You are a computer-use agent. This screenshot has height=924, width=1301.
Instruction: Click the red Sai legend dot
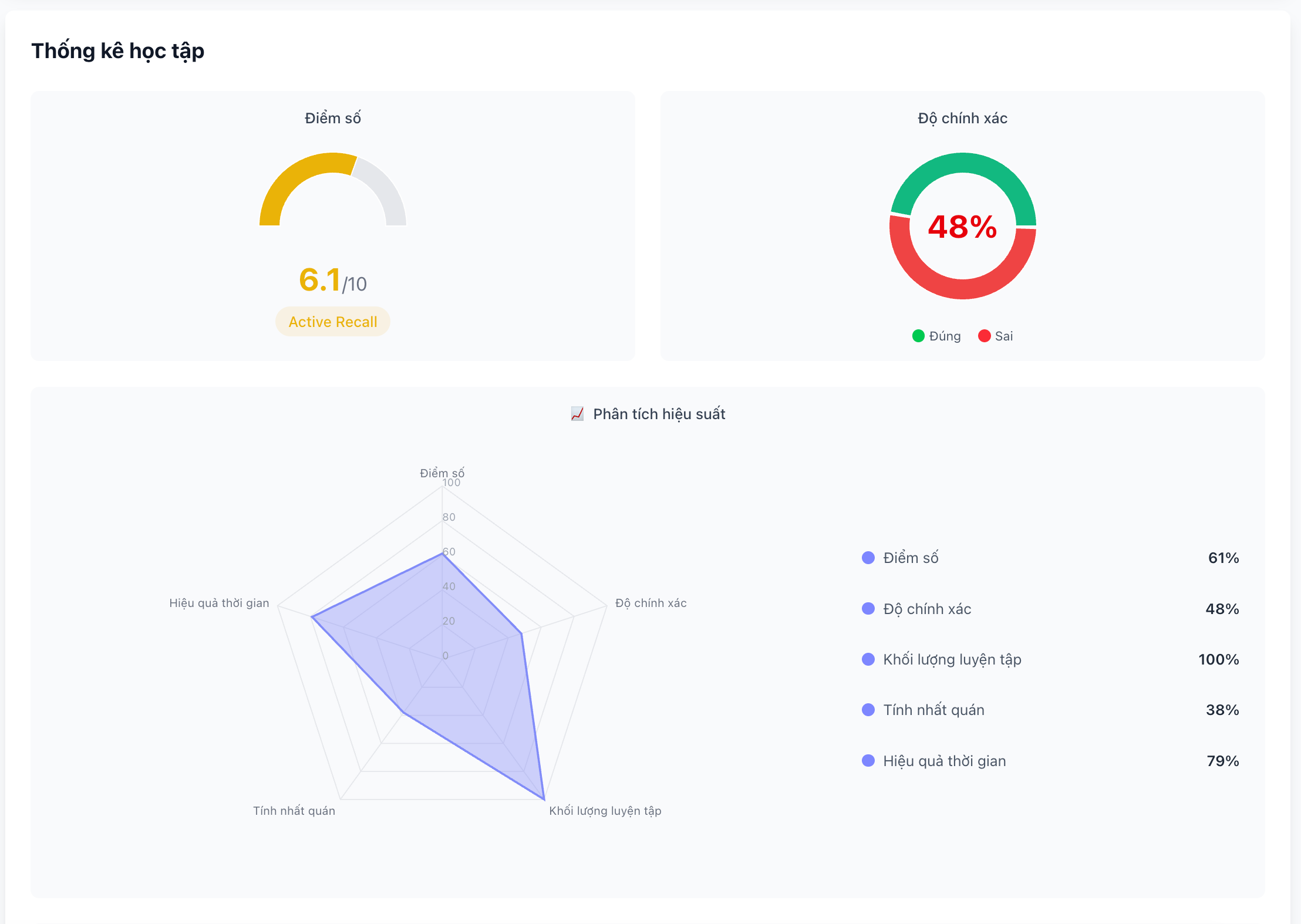tap(985, 336)
